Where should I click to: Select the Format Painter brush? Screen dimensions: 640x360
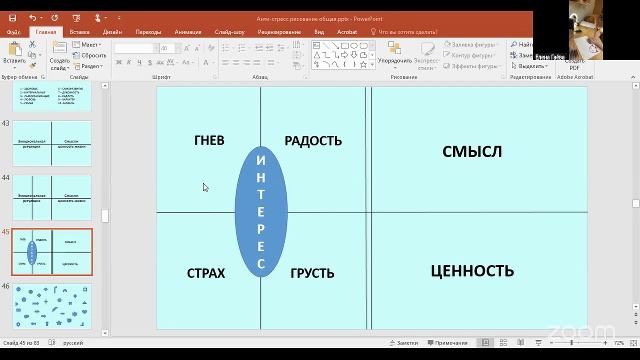32,65
